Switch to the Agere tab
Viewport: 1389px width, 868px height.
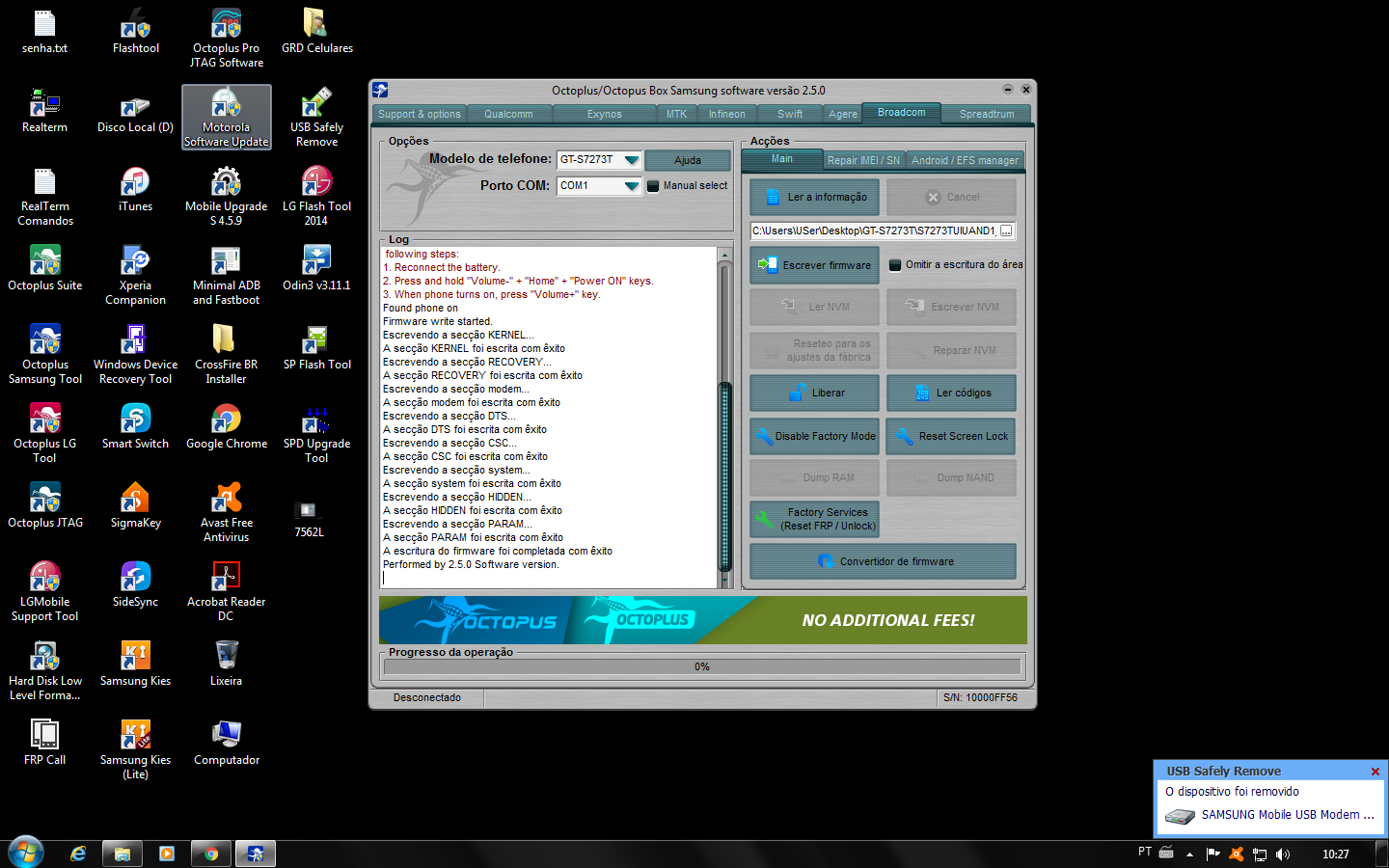(x=843, y=114)
